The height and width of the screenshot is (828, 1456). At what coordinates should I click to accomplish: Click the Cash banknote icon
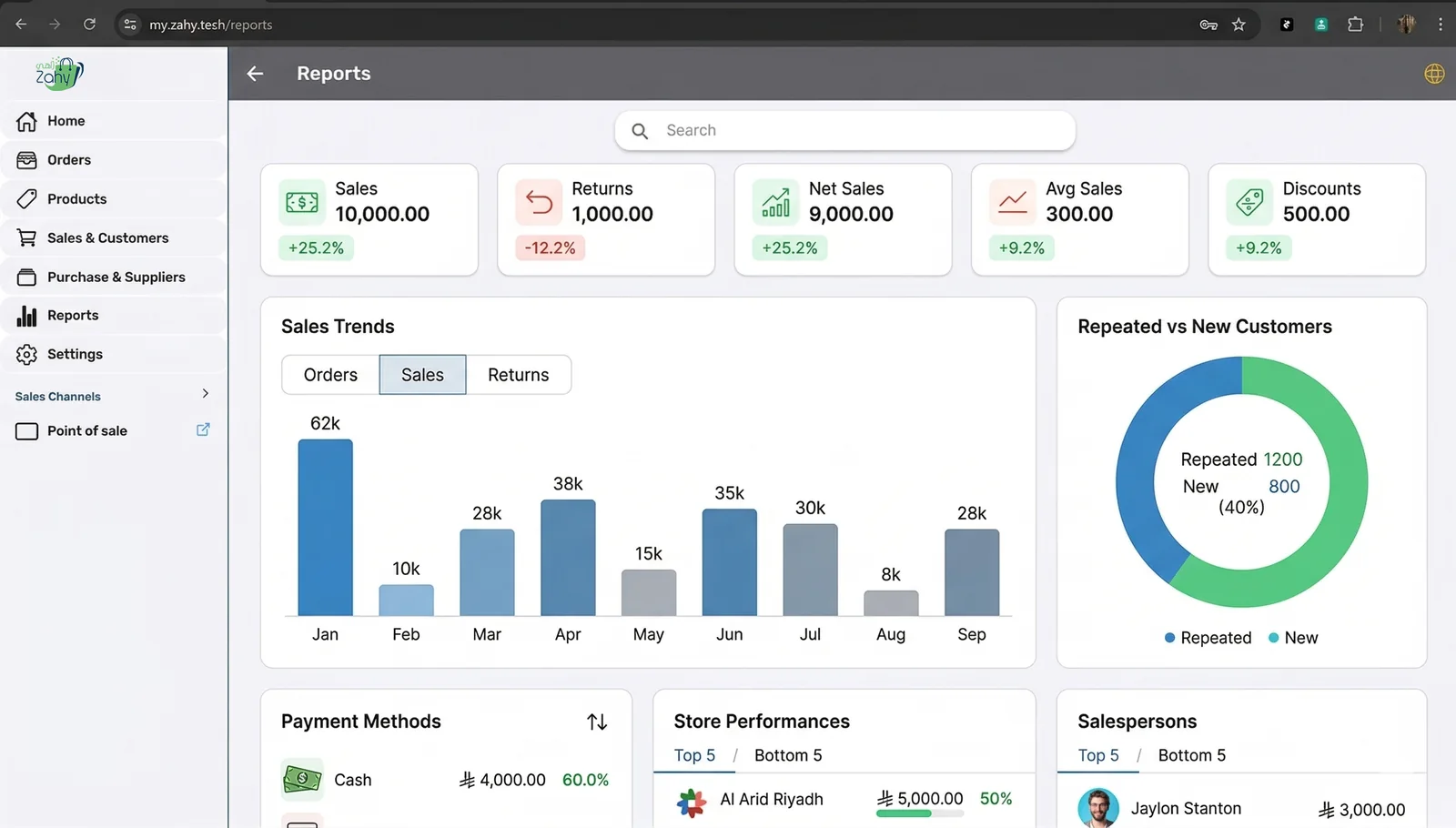click(302, 780)
